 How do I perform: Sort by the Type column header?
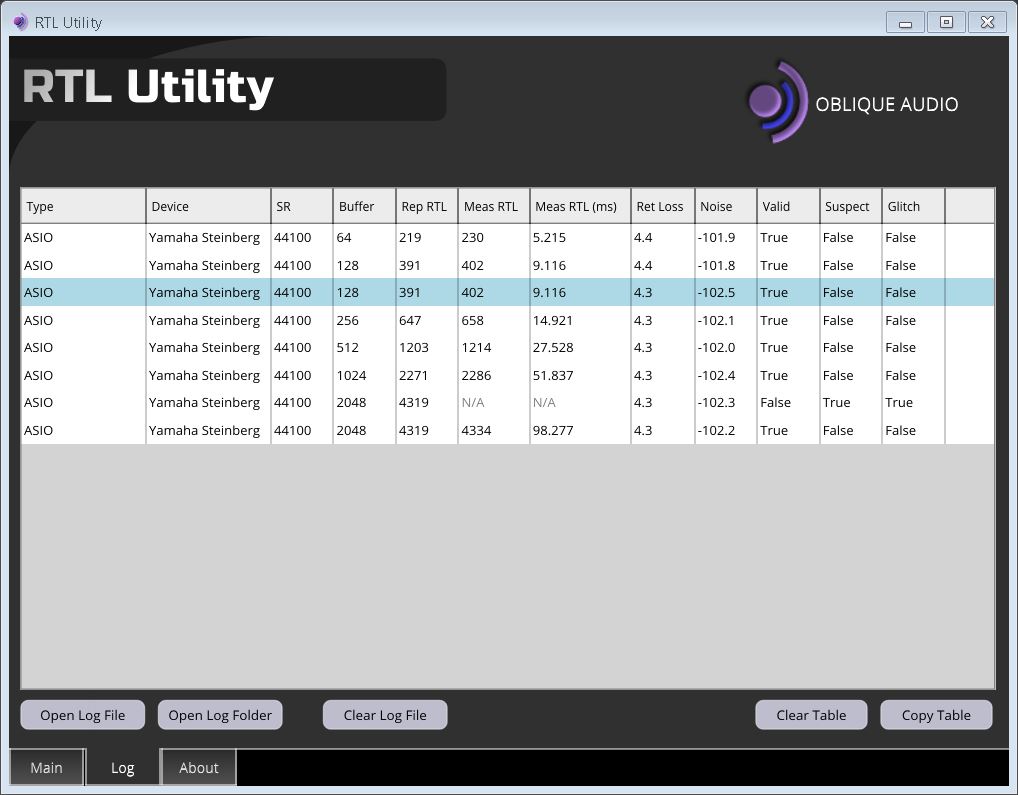pos(84,206)
